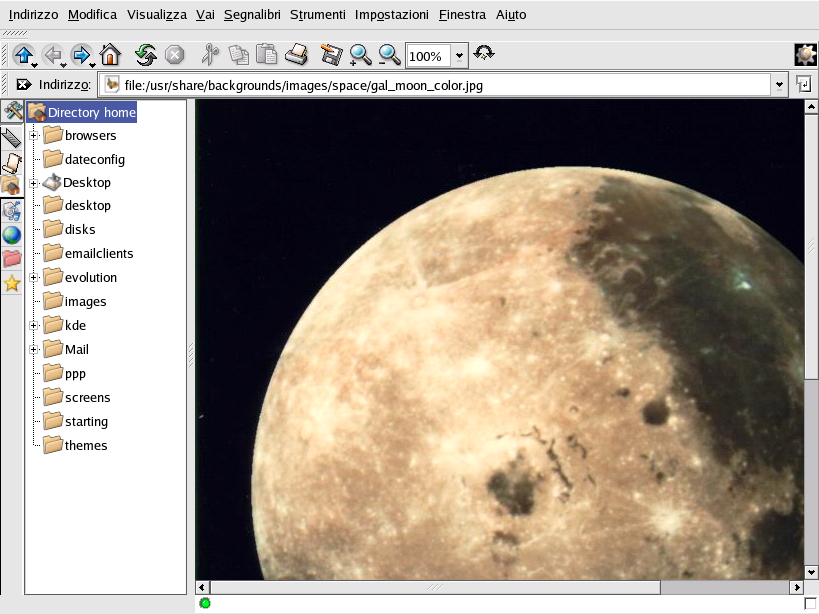The width and height of the screenshot is (819, 614).
Task: Expand the Desktop tree node
Action: click(33, 183)
